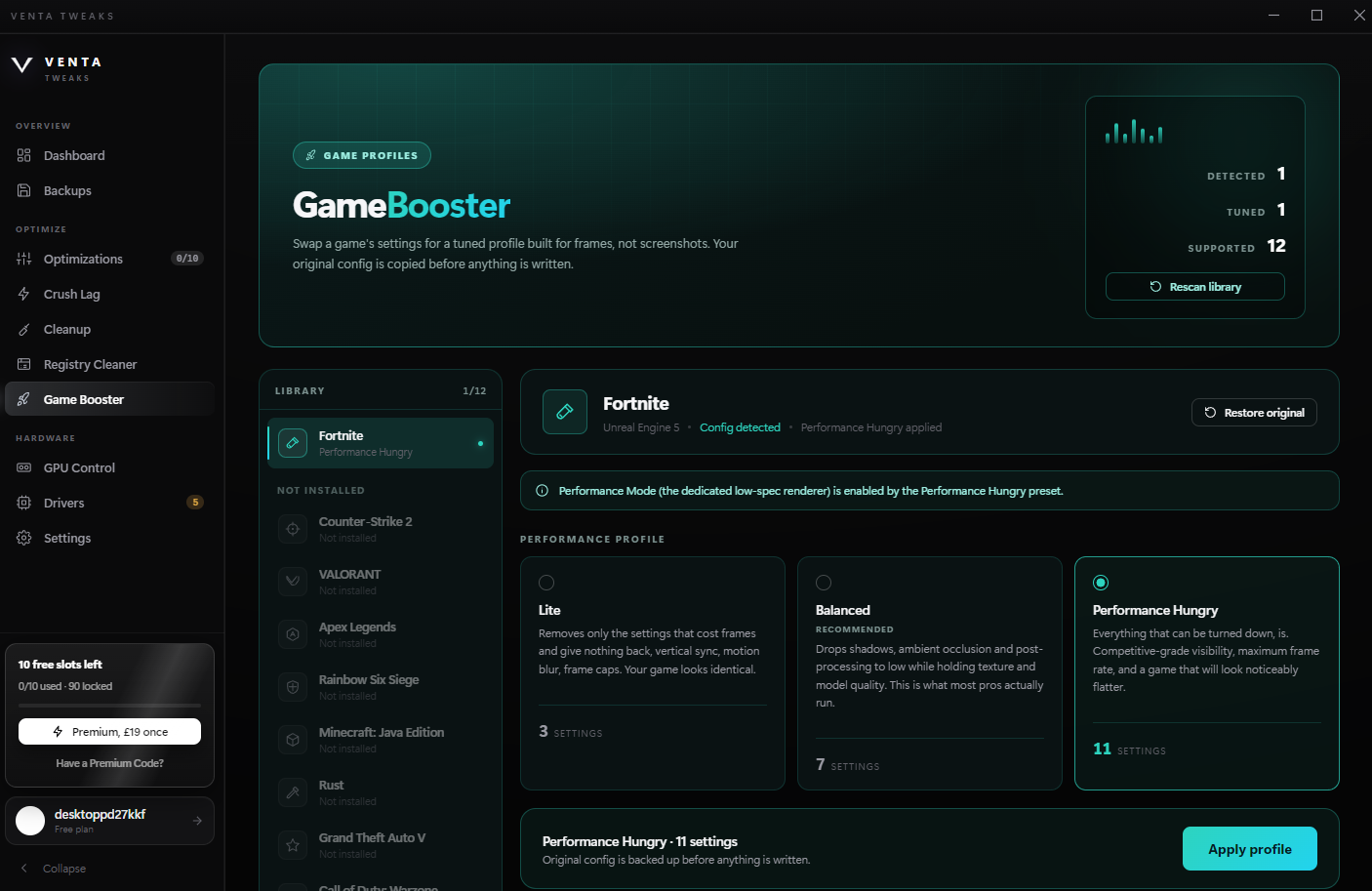Click the Settings gear icon
This screenshot has height=891, width=1372.
click(x=24, y=538)
